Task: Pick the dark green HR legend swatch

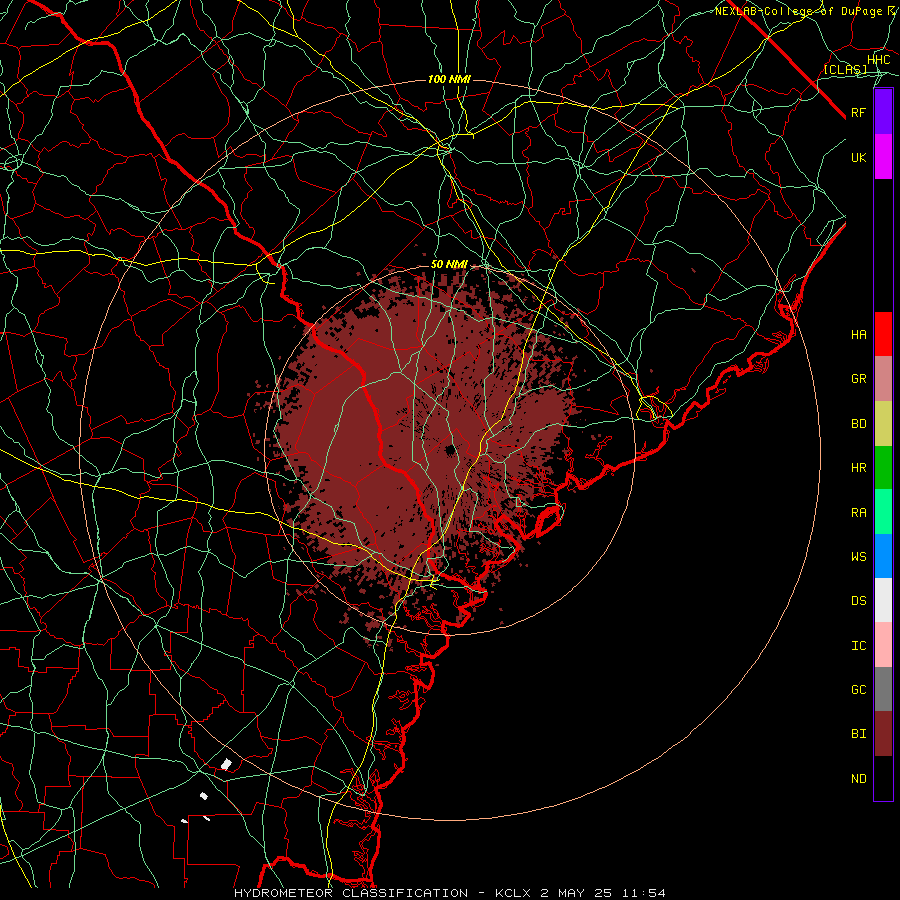Action: (x=883, y=468)
